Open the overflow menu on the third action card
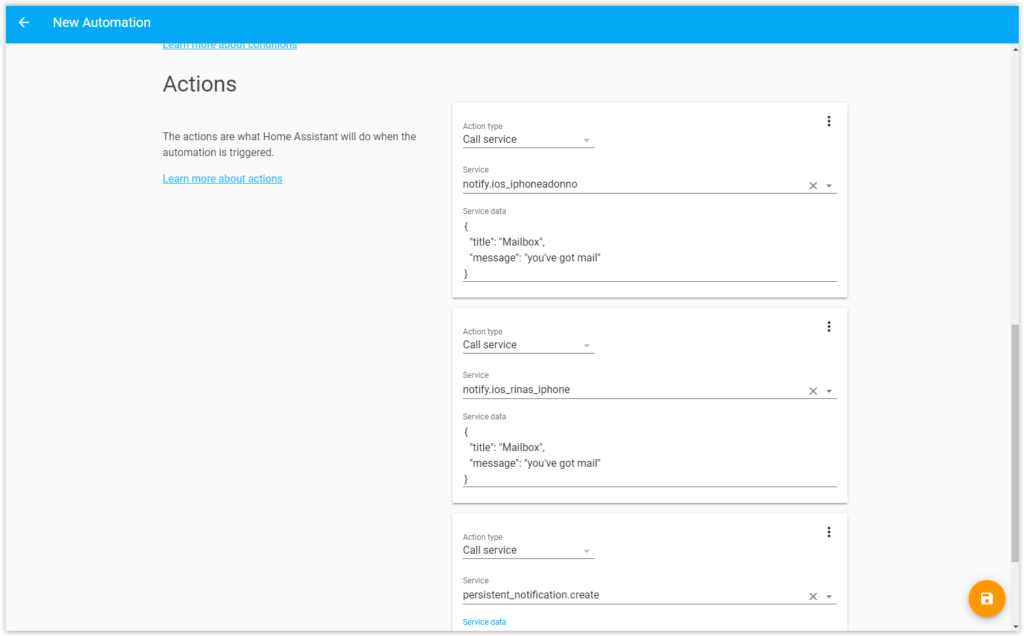 point(829,531)
